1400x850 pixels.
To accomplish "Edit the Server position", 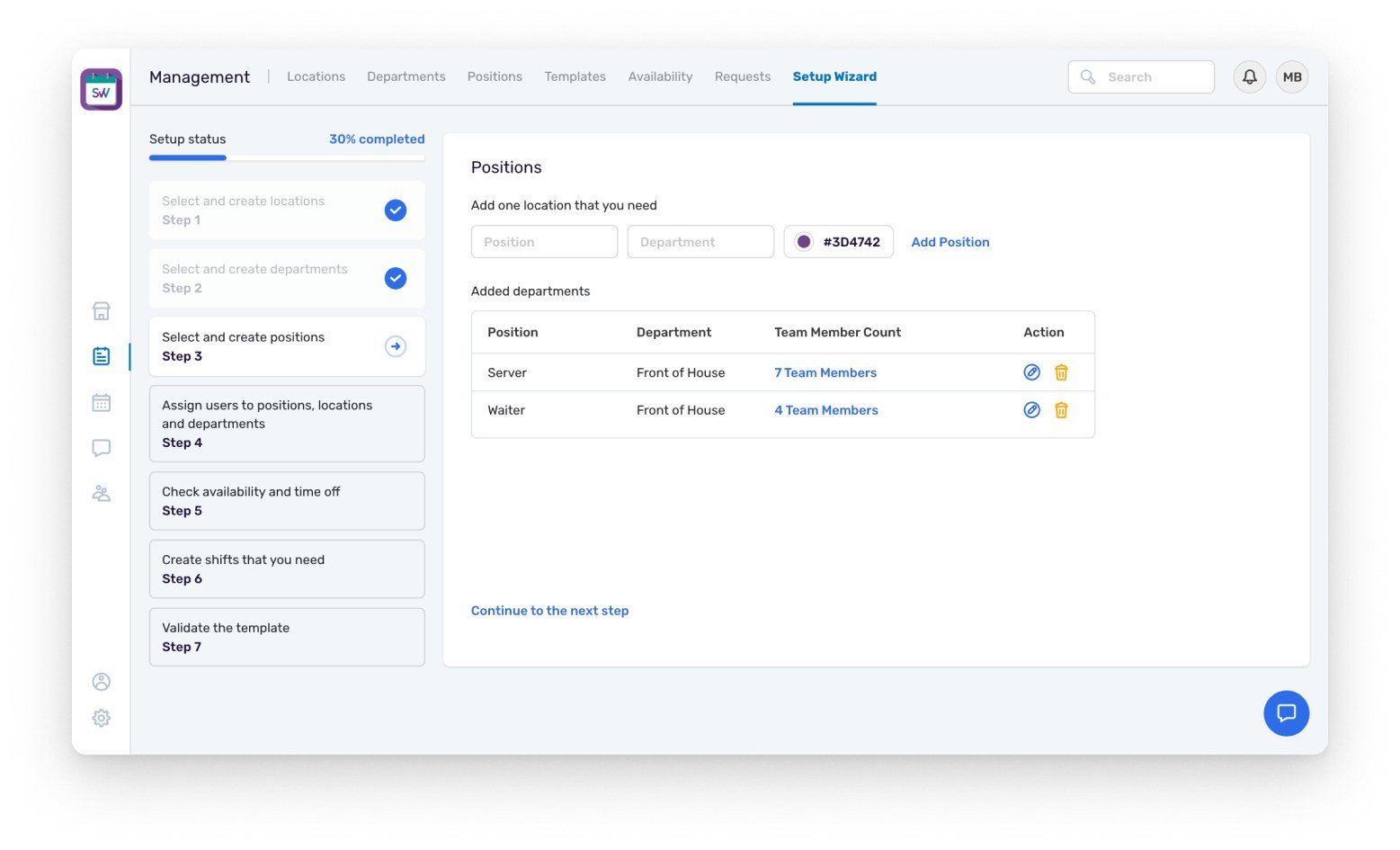I will pyautogui.click(x=1032, y=372).
